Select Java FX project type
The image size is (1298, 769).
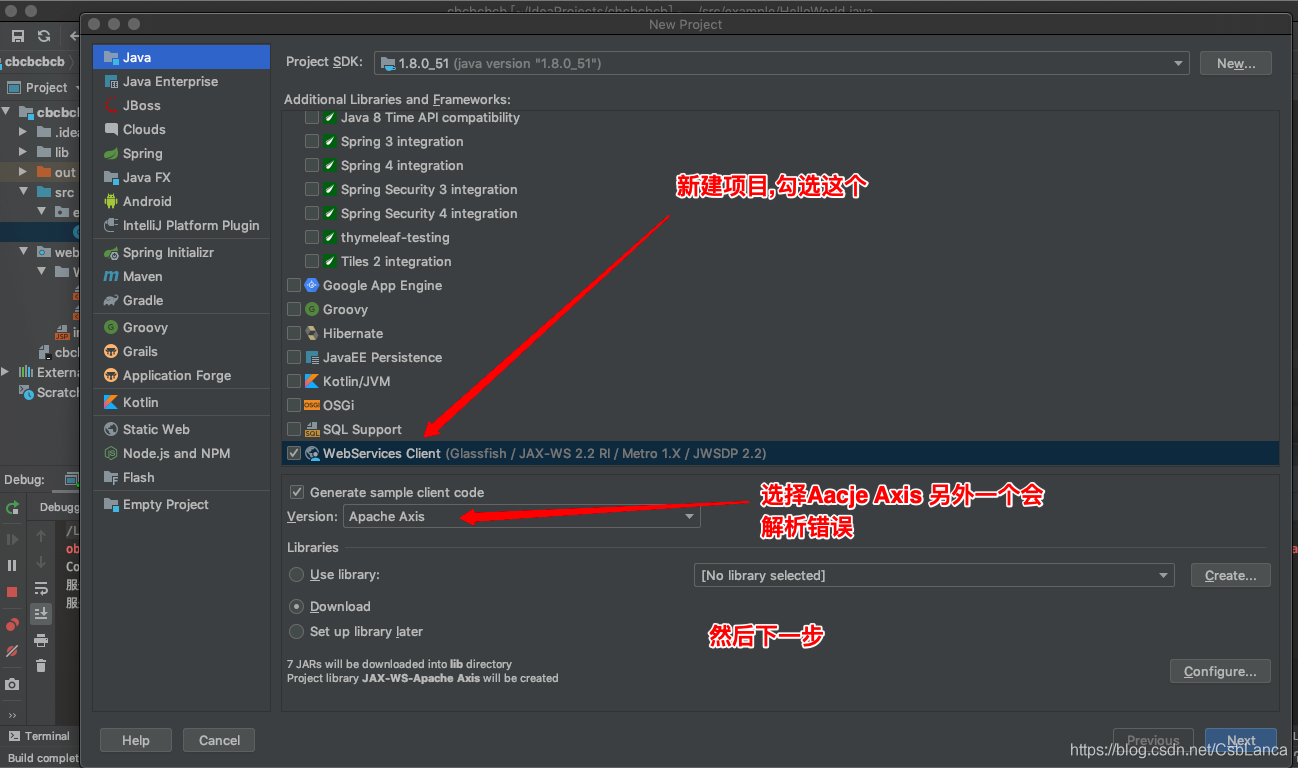tap(181, 177)
